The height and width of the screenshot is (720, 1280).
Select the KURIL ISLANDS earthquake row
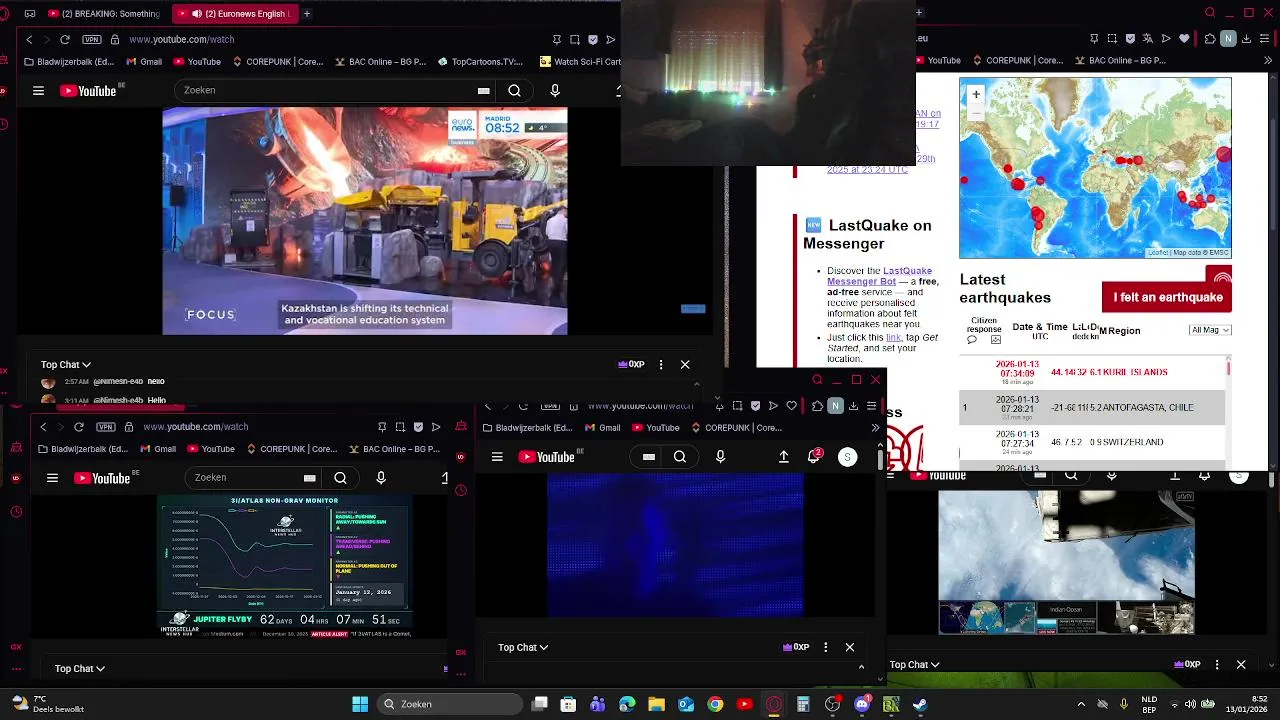click(x=1092, y=372)
